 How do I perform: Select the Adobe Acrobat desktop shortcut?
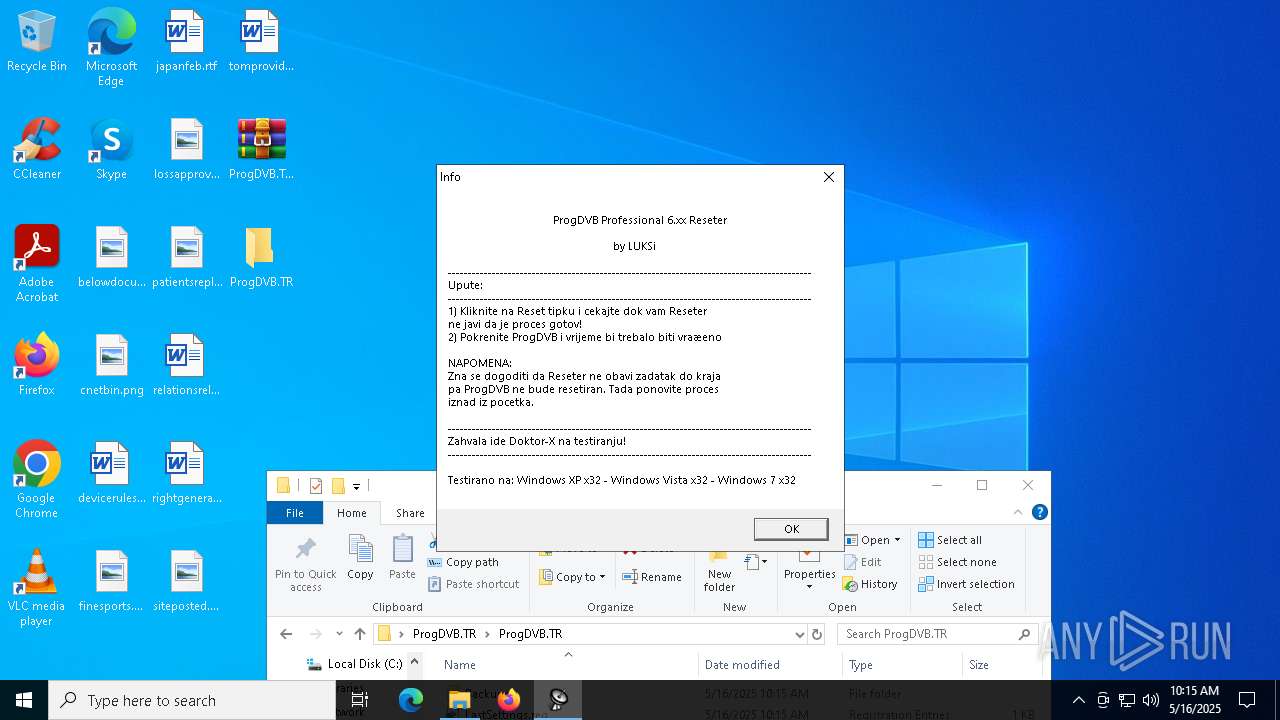tap(37, 264)
